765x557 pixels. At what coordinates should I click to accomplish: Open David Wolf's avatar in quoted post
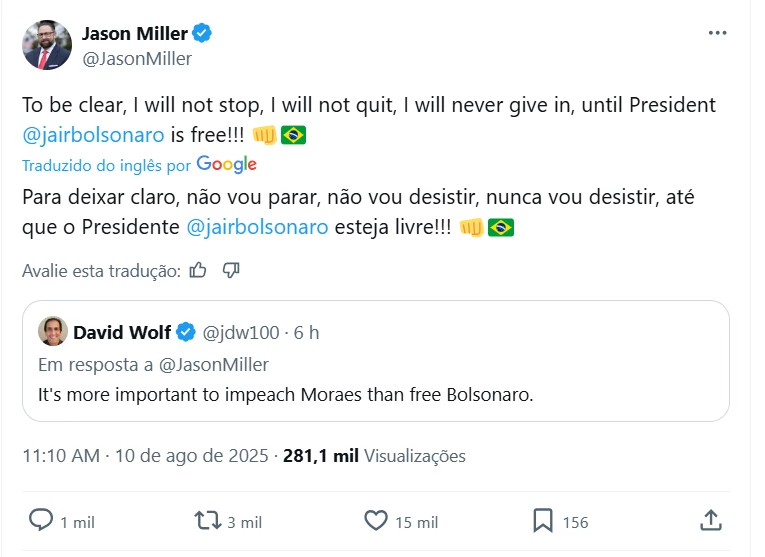[53, 331]
